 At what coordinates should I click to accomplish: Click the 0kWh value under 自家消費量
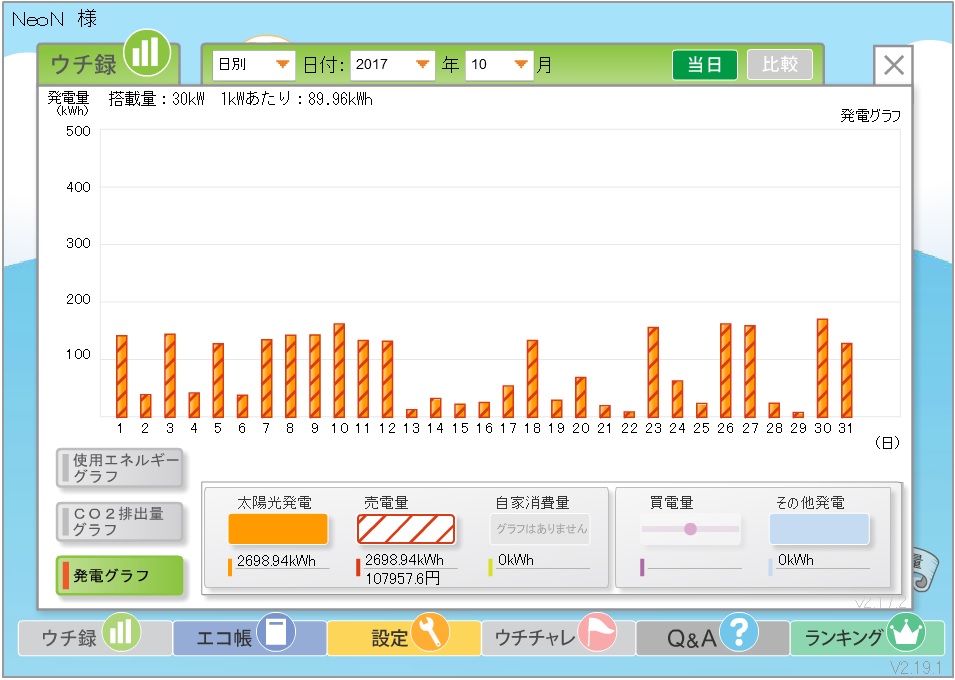click(515, 560)
